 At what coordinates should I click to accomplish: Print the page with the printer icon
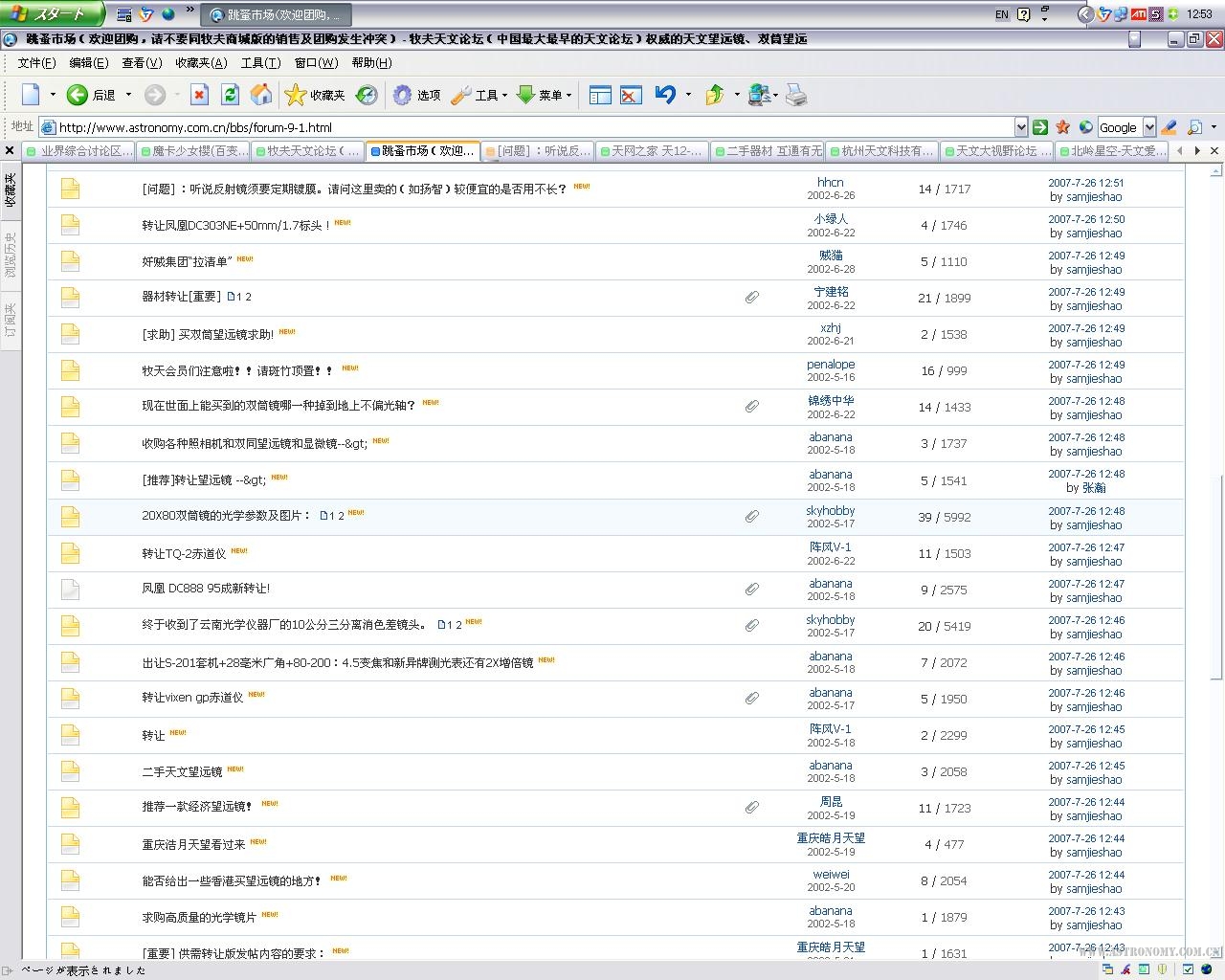point(796,95)
